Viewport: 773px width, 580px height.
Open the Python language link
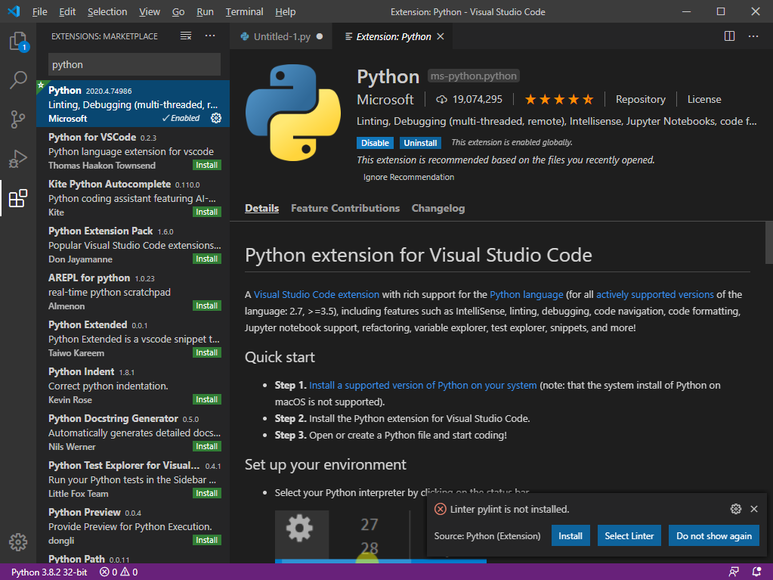(527, 295)
